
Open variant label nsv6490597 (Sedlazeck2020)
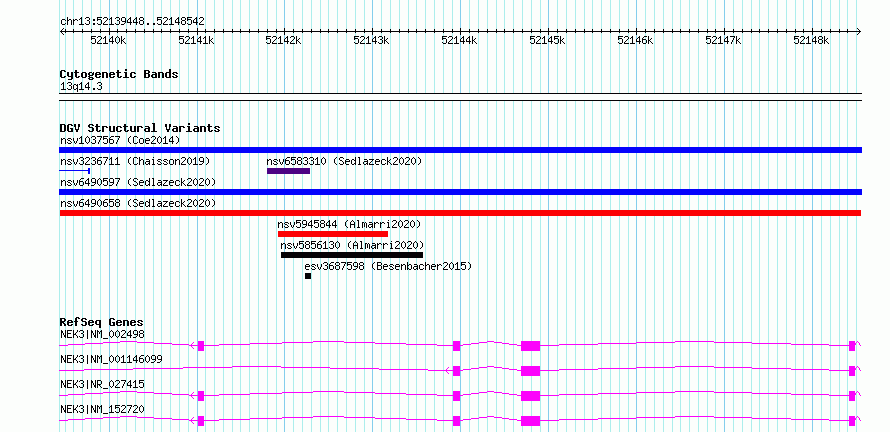[138, 182]
